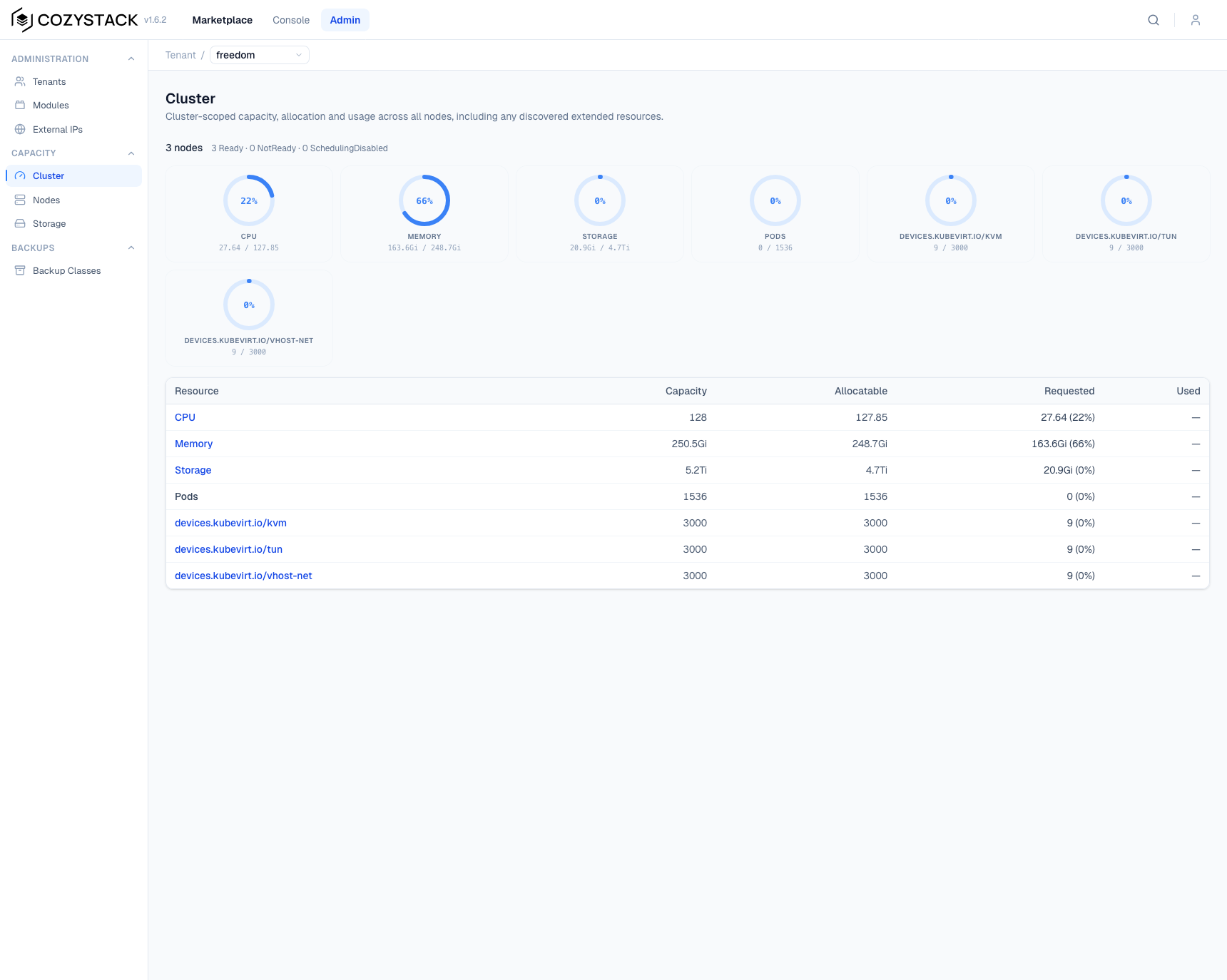1227x980 pixels.
Task: Click the DEVICES.KUBEVIRT.IO/VHOST-NET gauge card
Action: click(x=249, y=318)
